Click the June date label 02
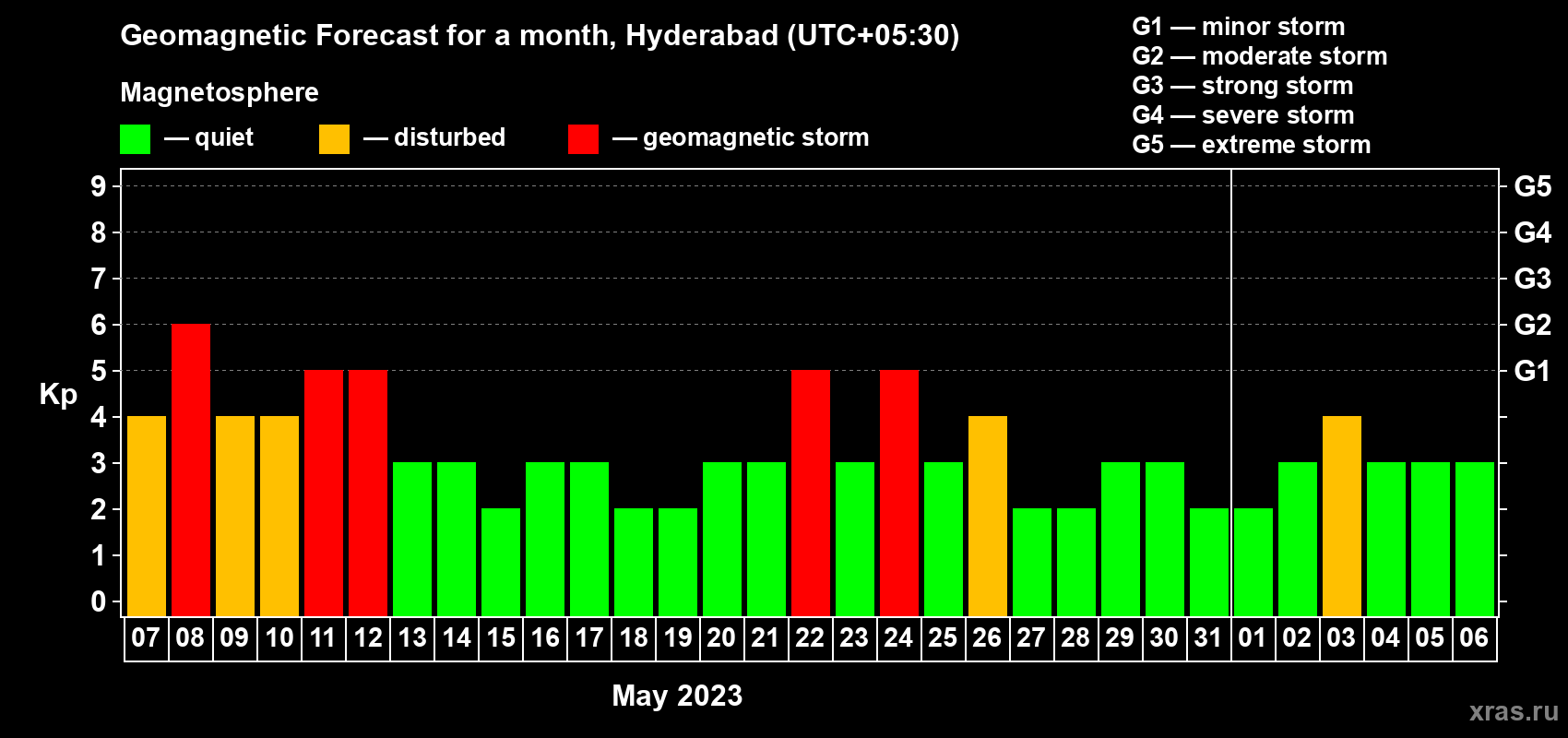The width and height of the screenshot is (1568, 738). coord(1297,637)
